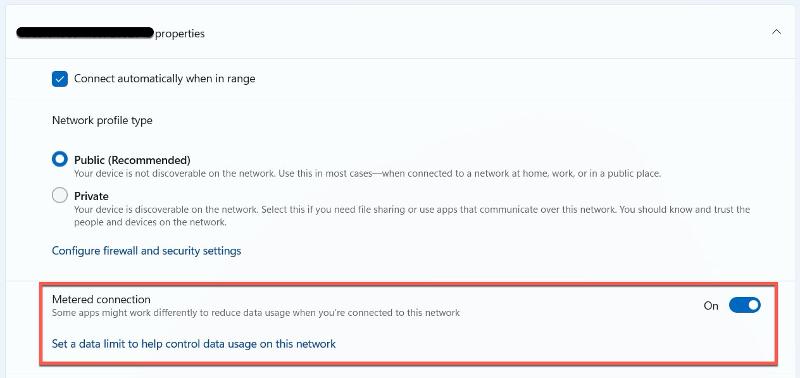The image size is (800, 378).
Task: Click the white knob of Metered toggle
Action: click(753, 306)
